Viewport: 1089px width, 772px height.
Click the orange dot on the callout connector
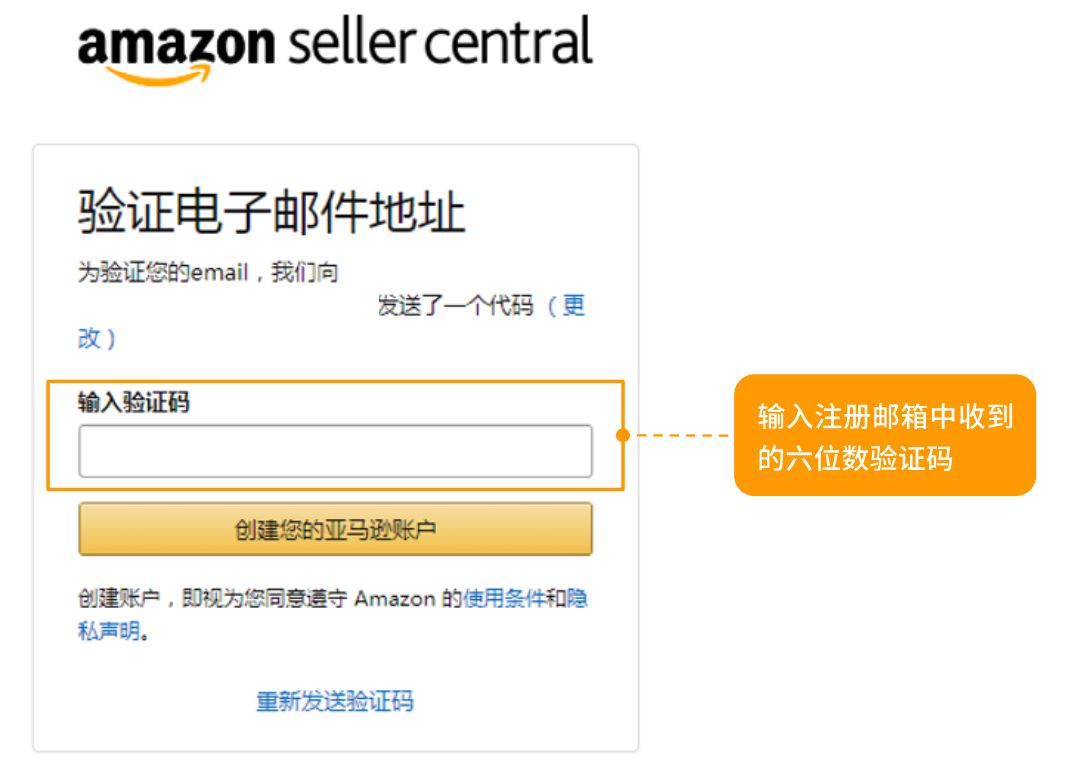tap(622, 435)
